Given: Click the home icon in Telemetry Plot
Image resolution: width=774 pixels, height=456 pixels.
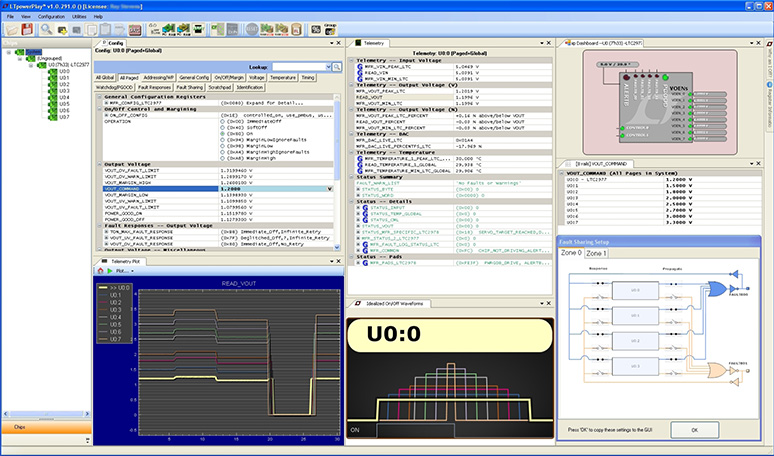Looking at the screenshot, I should (101, 271).
